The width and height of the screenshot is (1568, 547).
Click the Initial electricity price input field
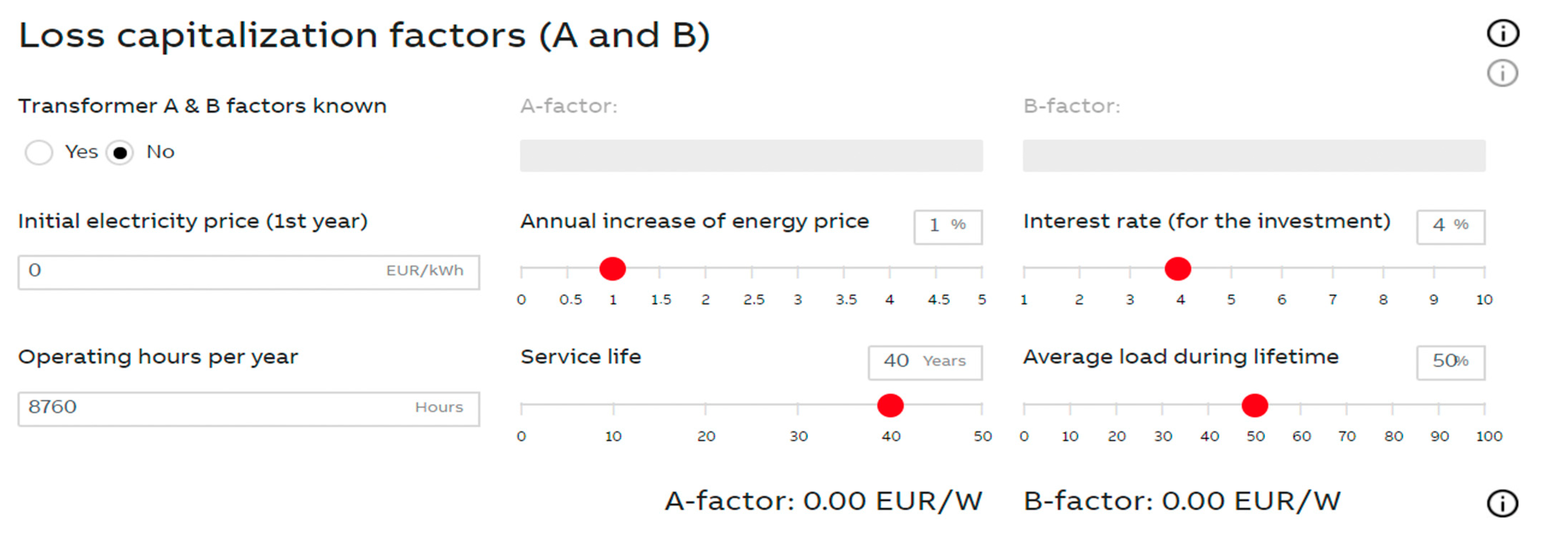point(248,272)
